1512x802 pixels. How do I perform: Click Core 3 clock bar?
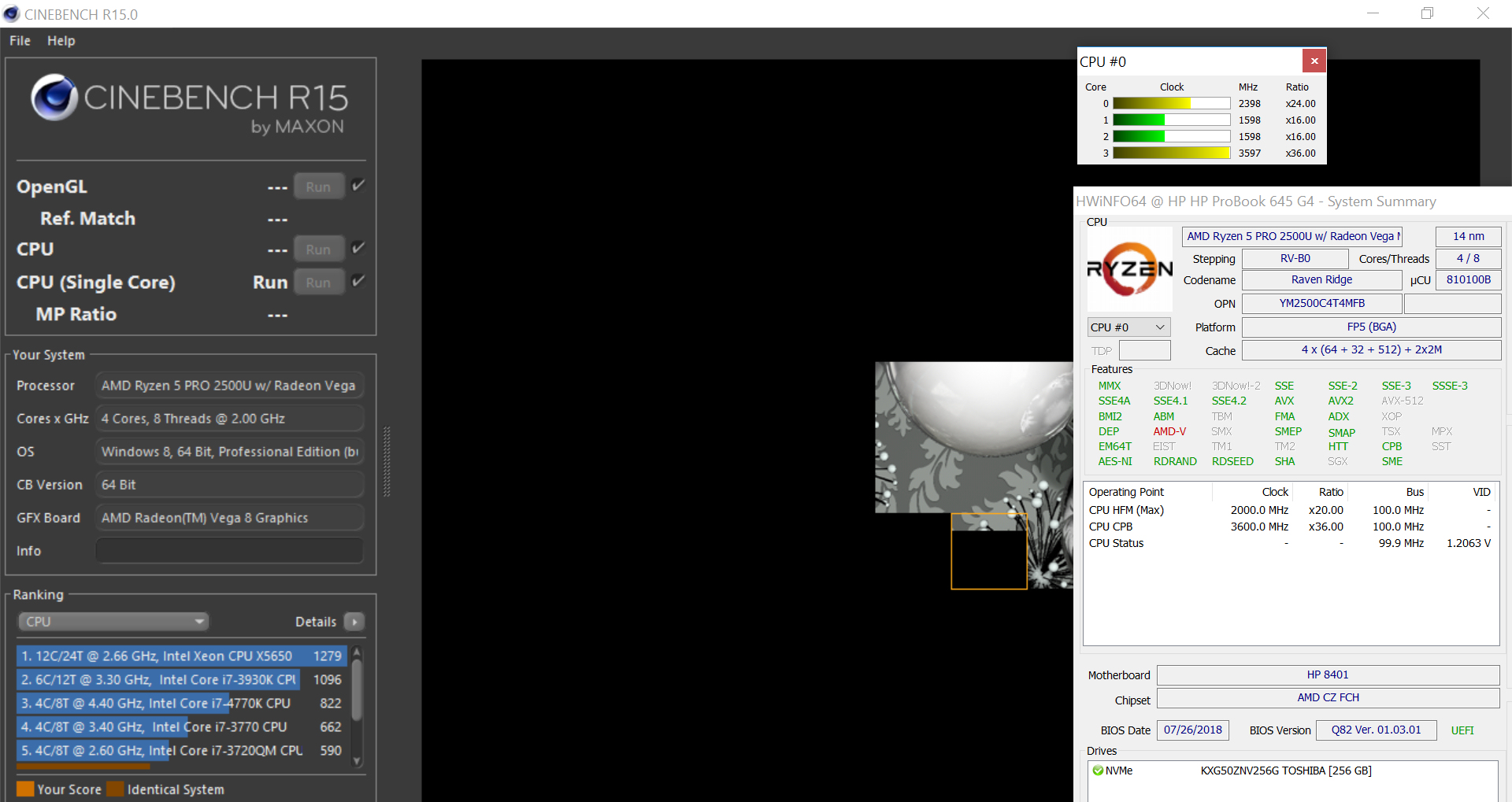1171,153
